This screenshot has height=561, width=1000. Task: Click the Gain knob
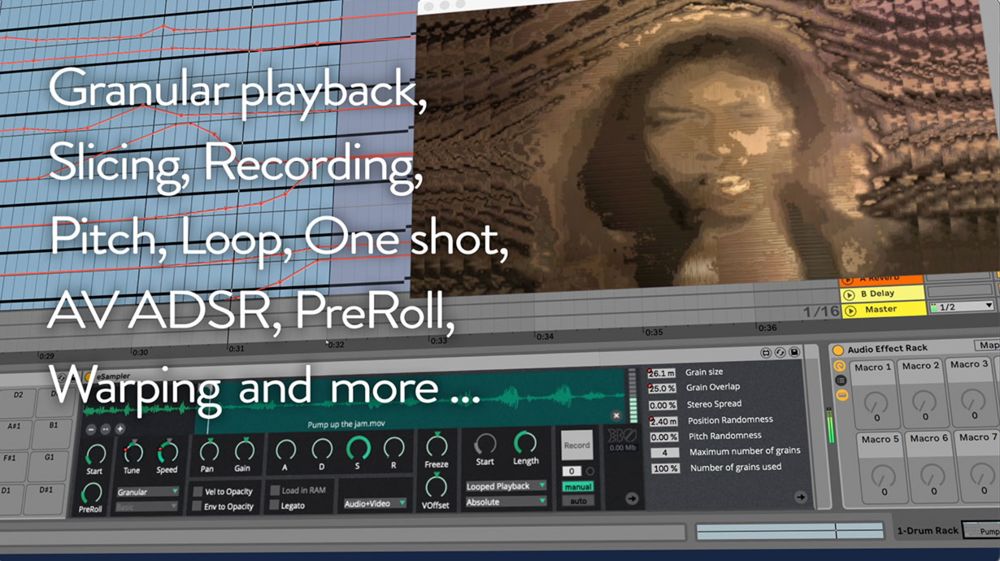(x=244, y=450)
